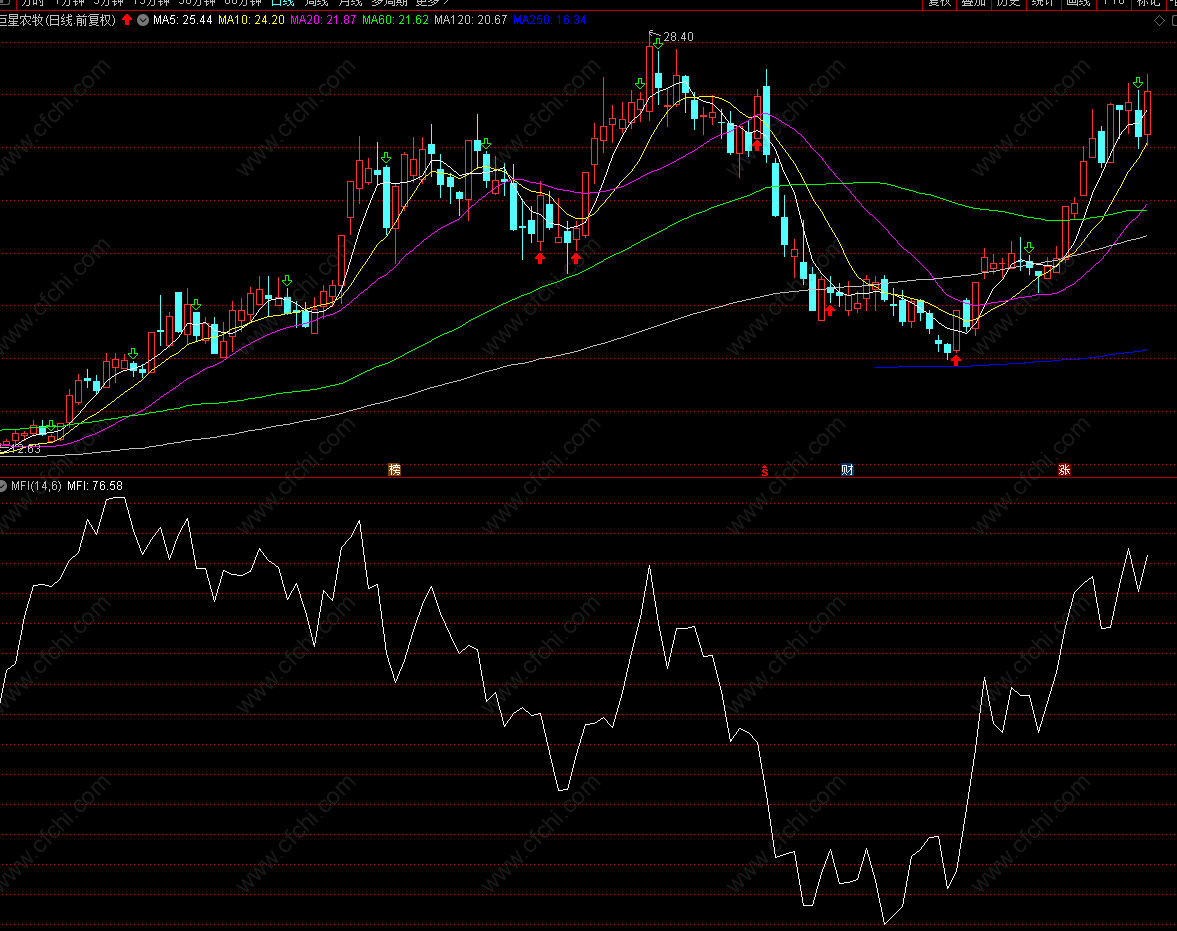Select the MA120: 20.67 label
Viewport: 1177px width, 931px height.
[471, 20]
